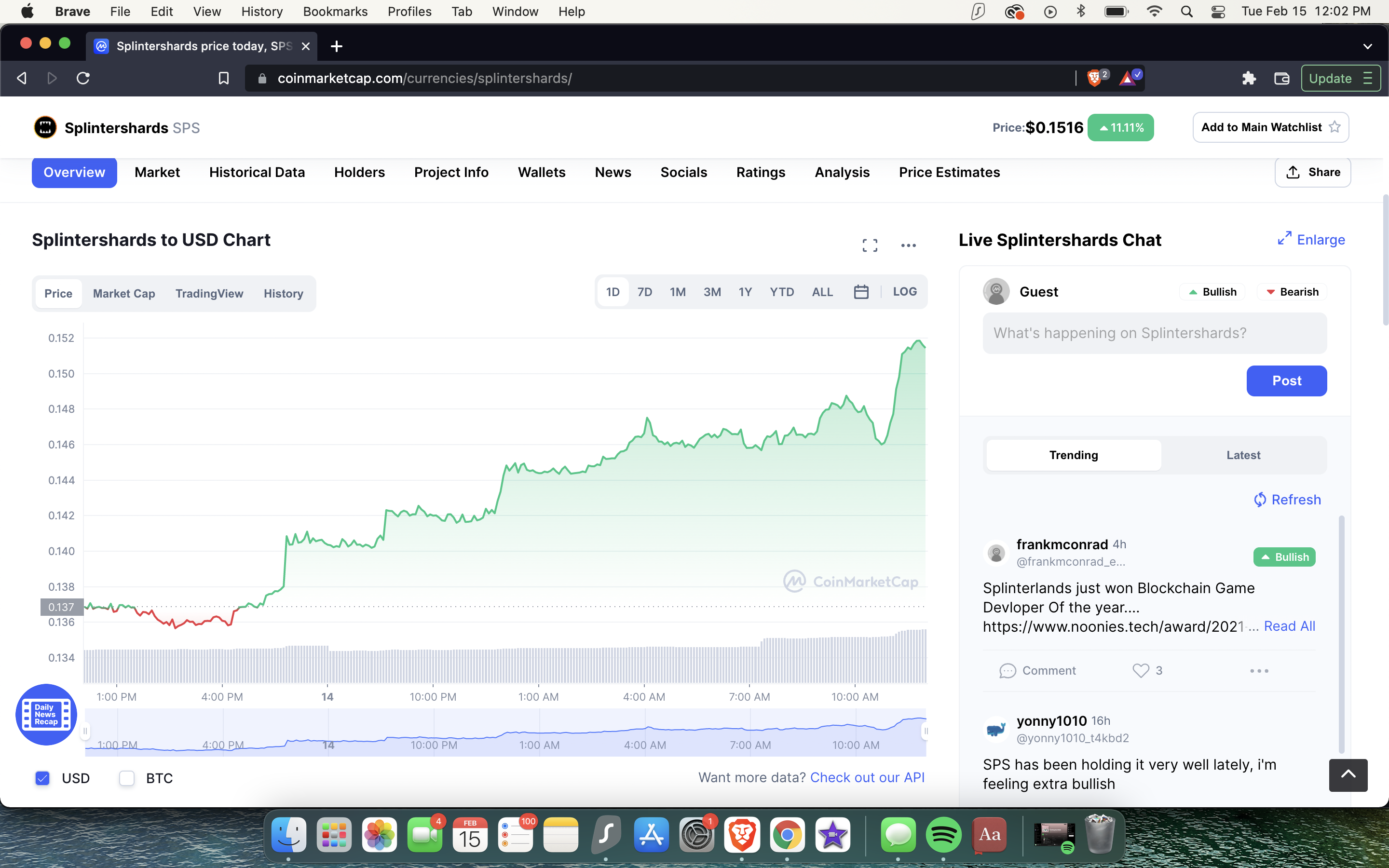1389x868 pixels.
Task: Open fullscreen chart view icon
Action: [870, 245]
